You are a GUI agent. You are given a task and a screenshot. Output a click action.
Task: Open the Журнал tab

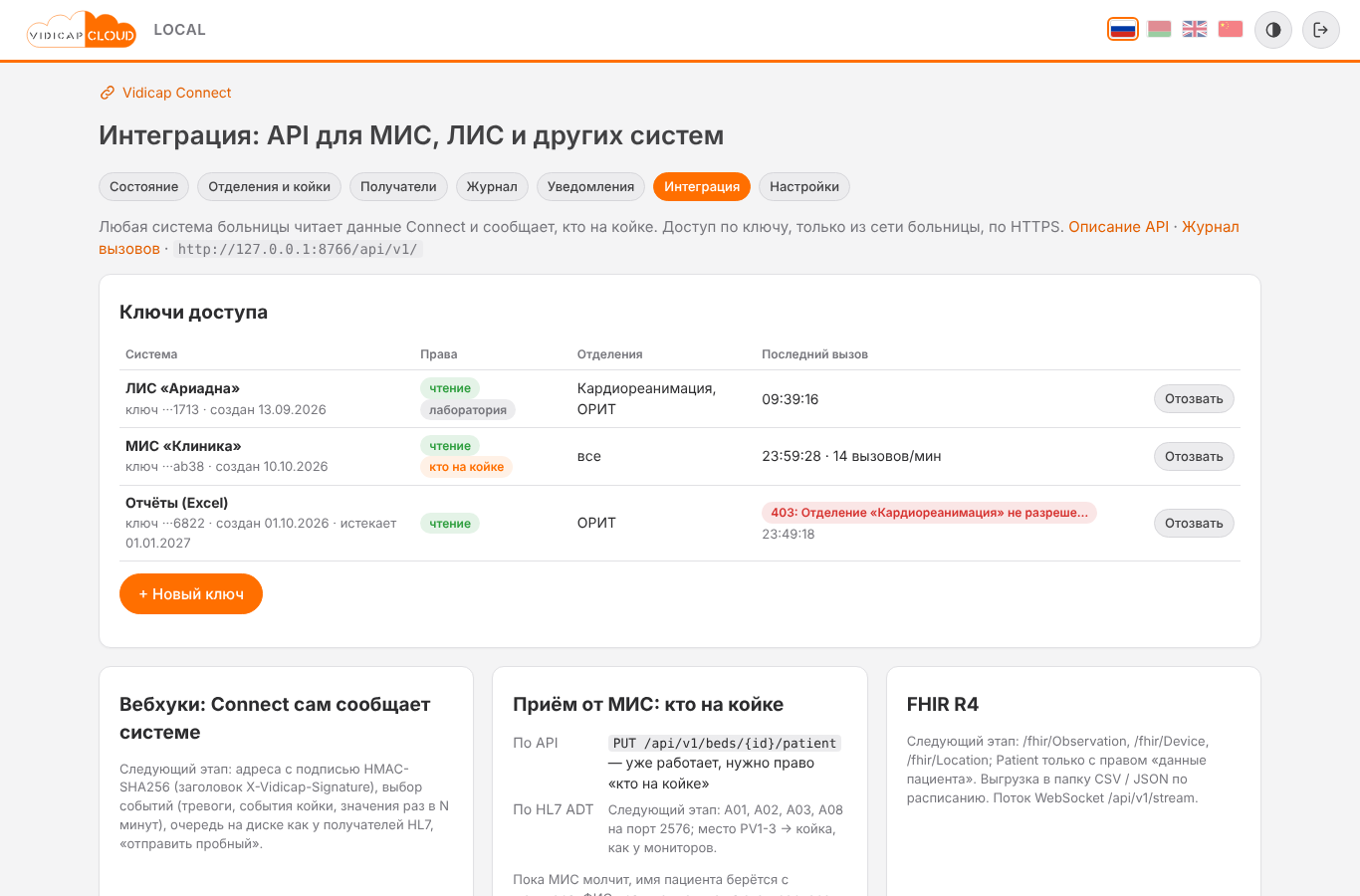pyautogui.click(x=492, y=187)
